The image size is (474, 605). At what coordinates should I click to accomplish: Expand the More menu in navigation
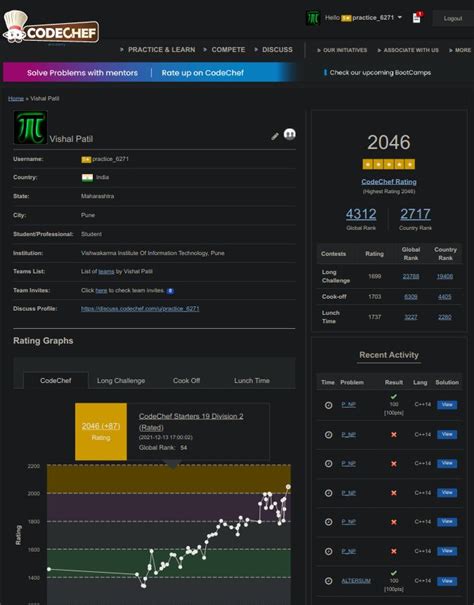(x=460, y=50)
